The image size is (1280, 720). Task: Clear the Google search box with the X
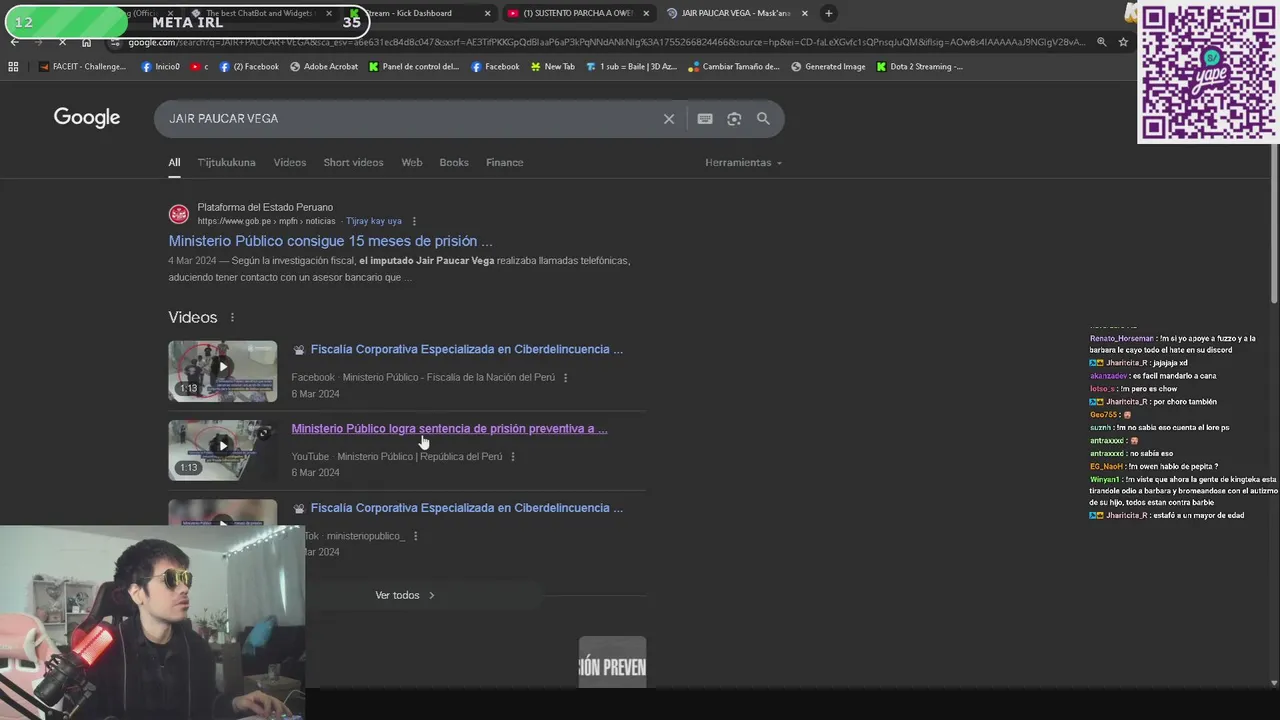coord(669,119)
